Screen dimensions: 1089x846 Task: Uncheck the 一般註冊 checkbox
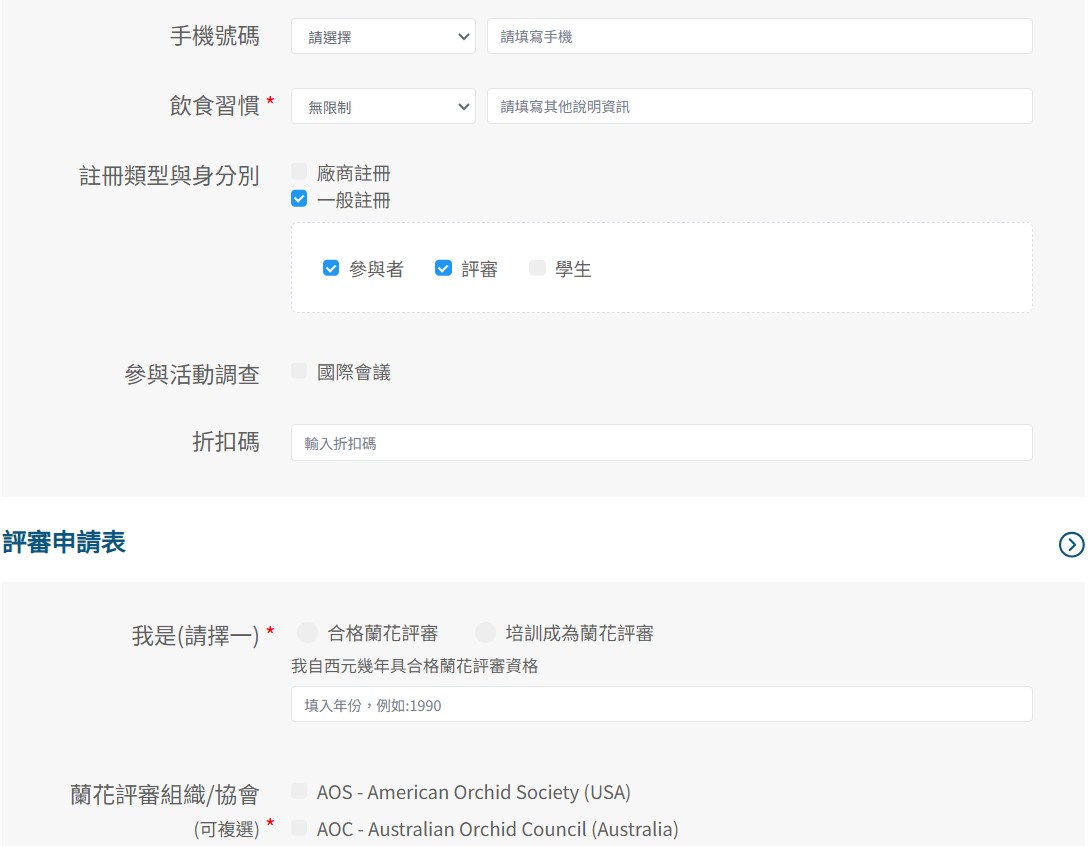coord(299,199)
